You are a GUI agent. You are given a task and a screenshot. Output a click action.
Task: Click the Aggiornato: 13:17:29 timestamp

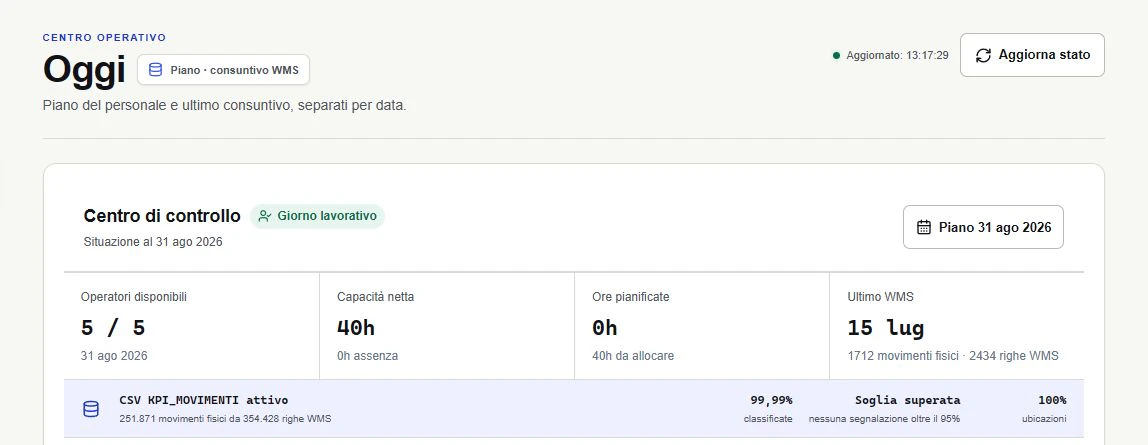pyautogui.click(x=898, y=56)
